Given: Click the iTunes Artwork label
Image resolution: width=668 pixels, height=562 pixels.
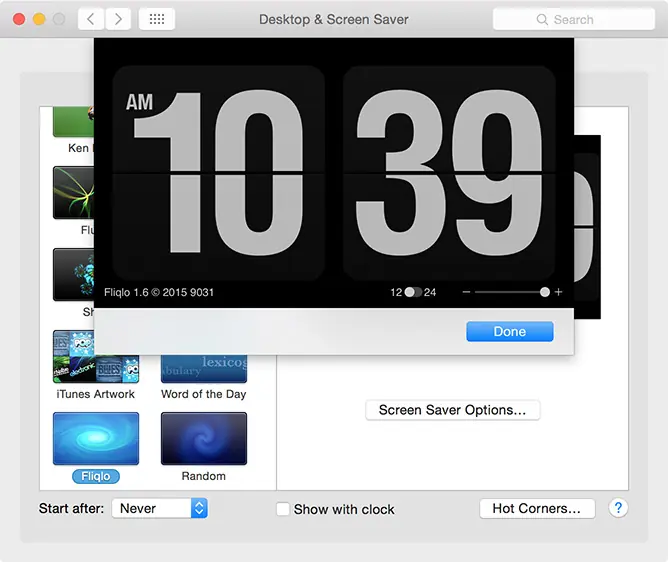Looking at the screenshot, I should click(x=95, y=394).
